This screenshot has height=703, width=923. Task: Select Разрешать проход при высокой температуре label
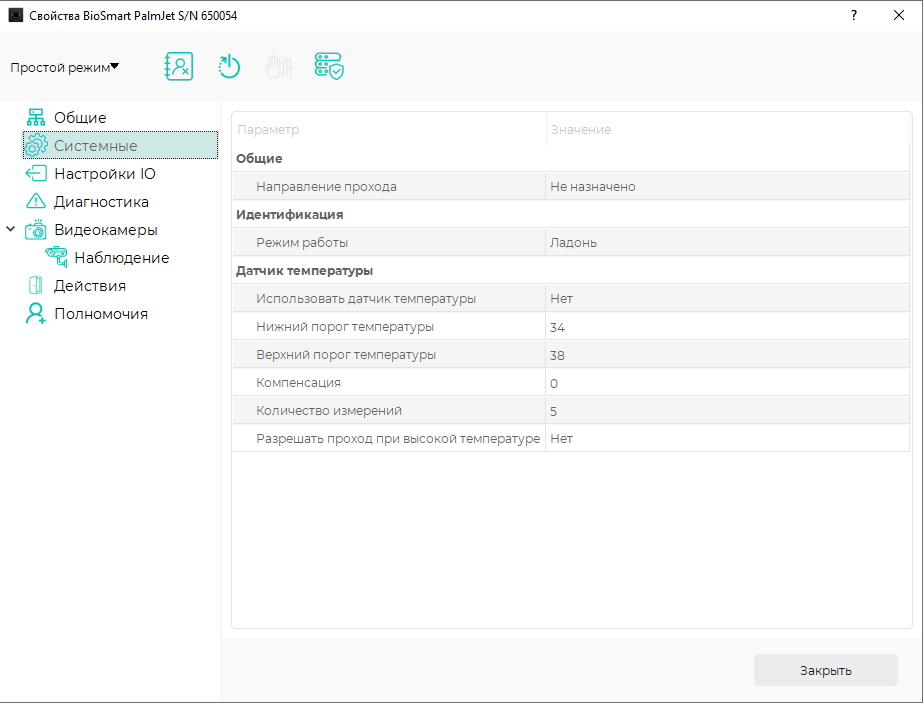click(x=398, y=439)
